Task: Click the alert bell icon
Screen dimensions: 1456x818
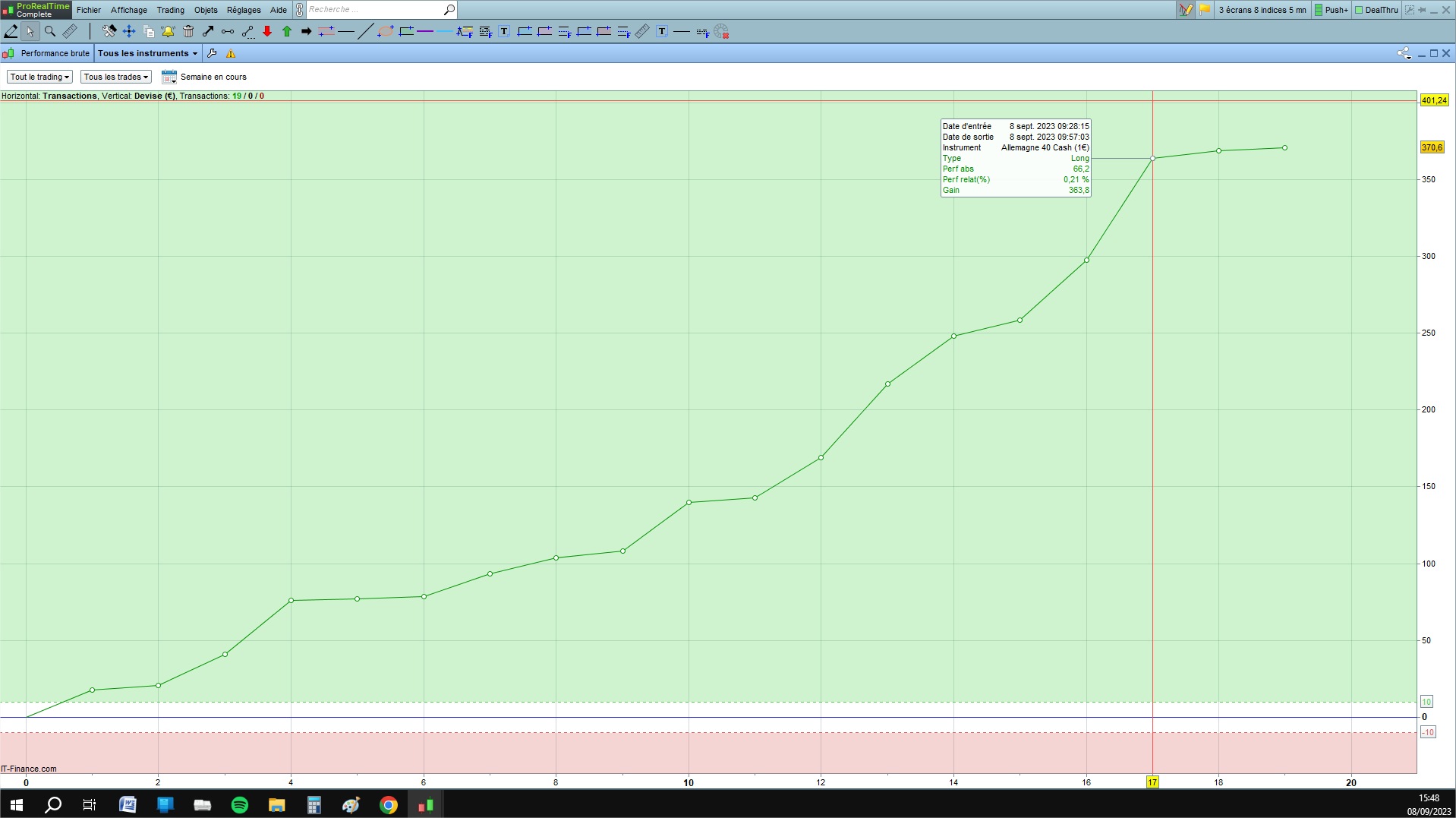Action: tap(168, 31)
